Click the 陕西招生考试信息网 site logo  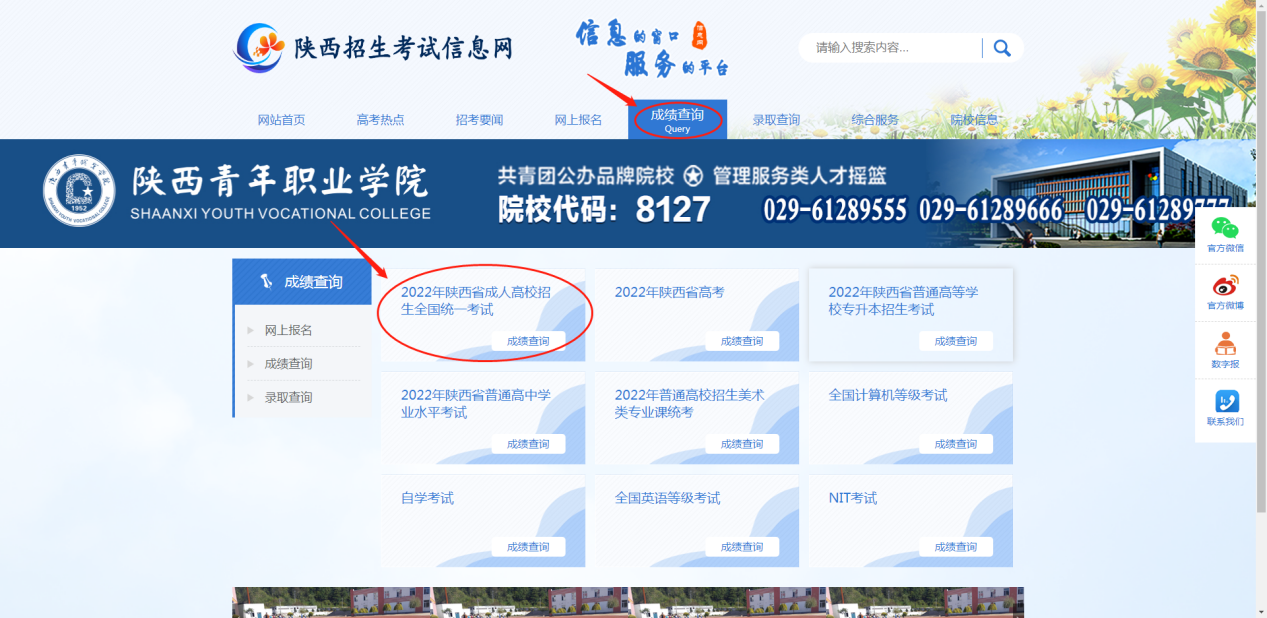tap(374, 48)
